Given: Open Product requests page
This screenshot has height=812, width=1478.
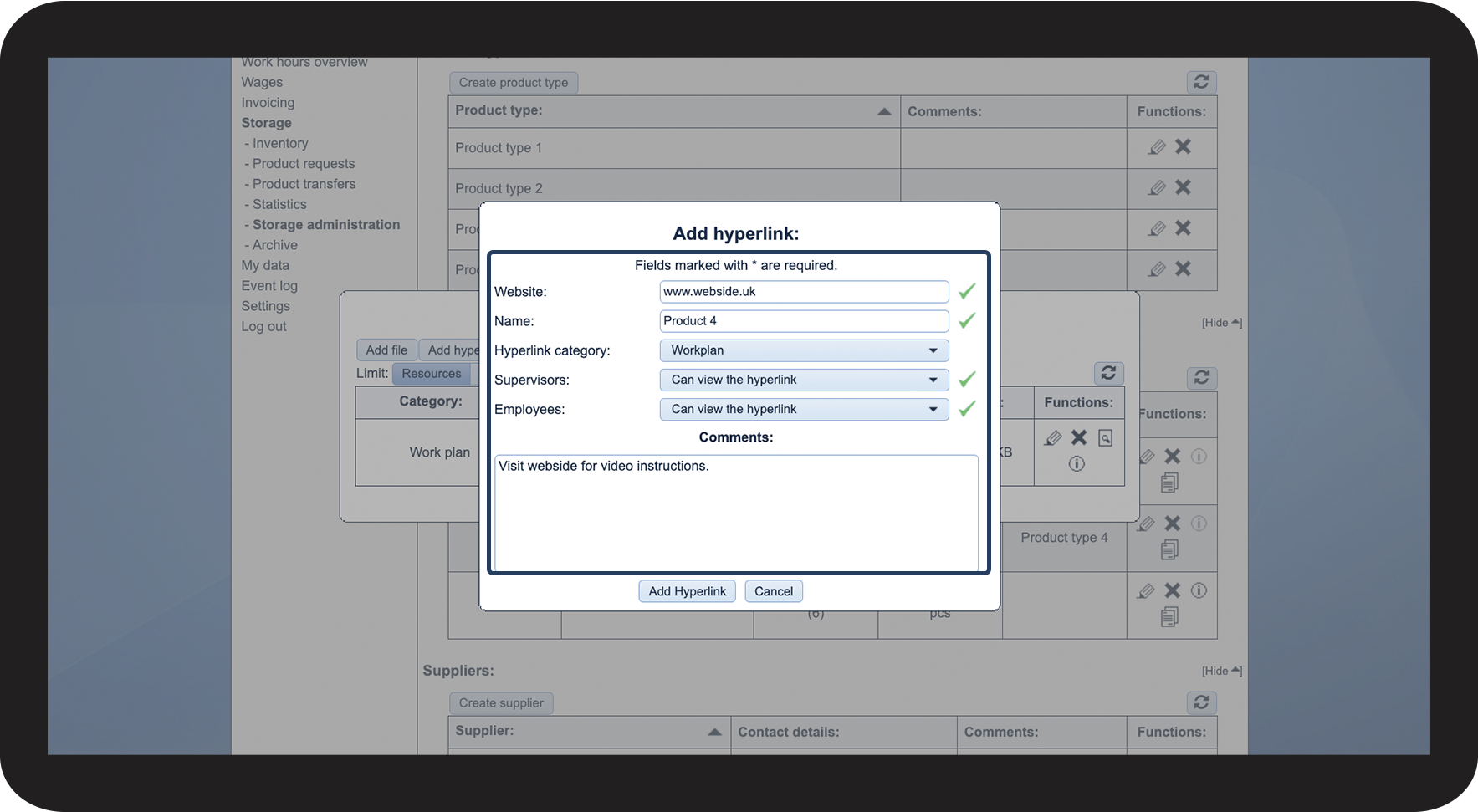Looking at the screenshot, I should pyautogui.click(x=303, y=163).
